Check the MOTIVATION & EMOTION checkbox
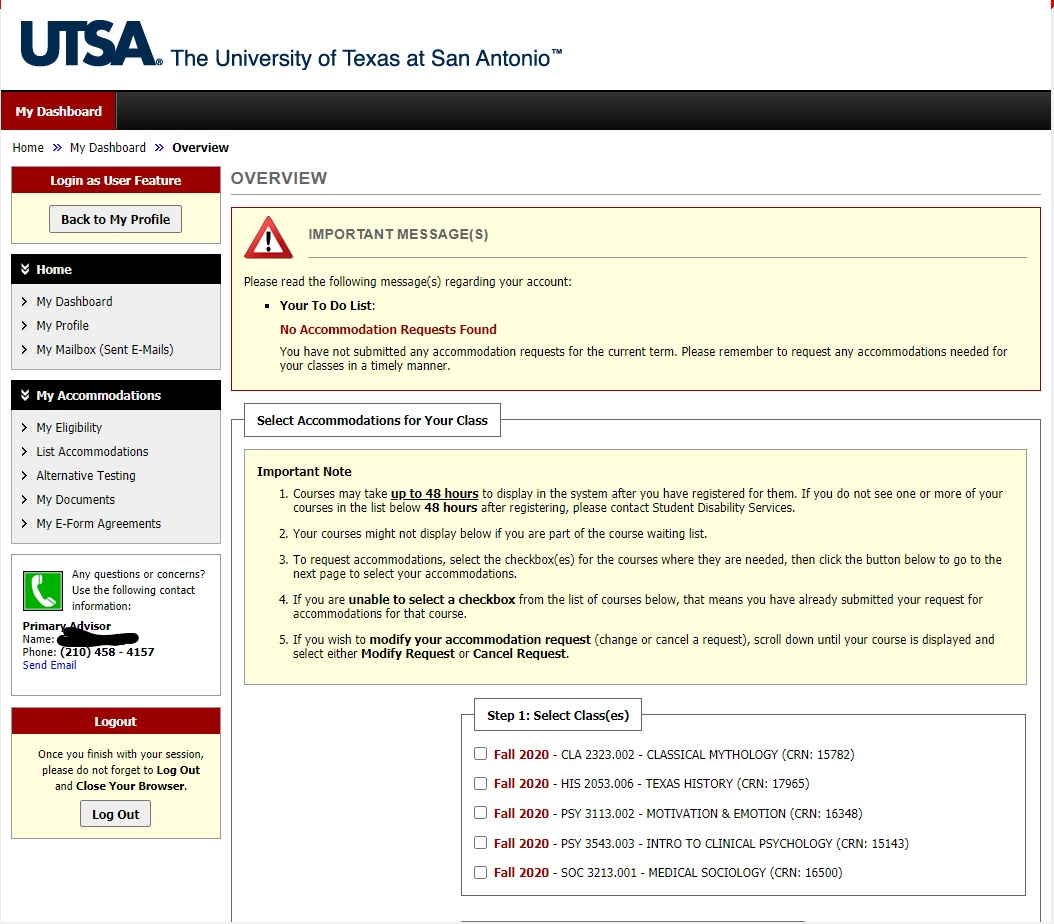The width and height of the screenshot is (1054, 924). click(480, 813)
